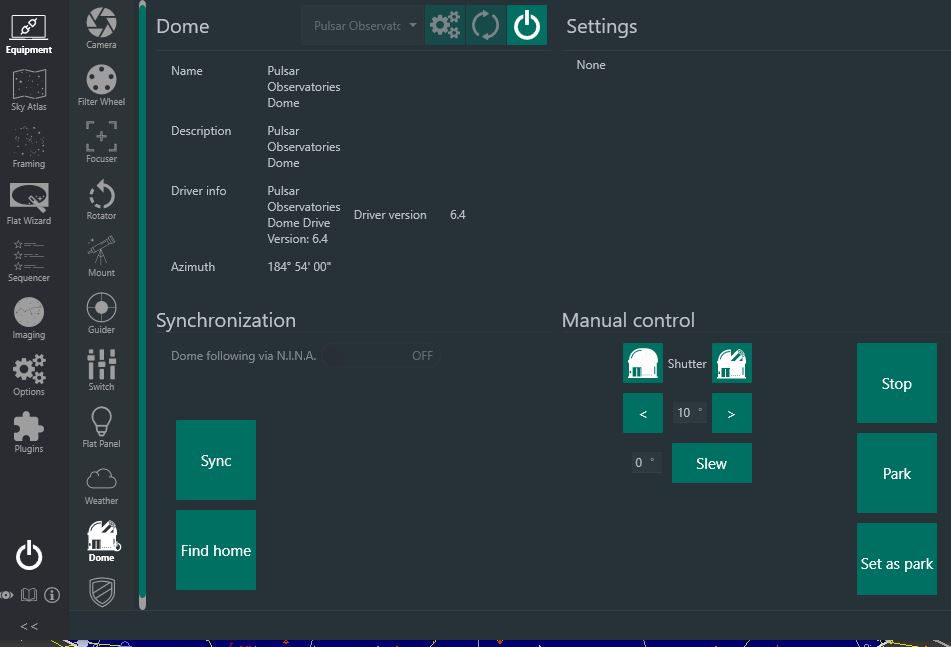Click the open-dome icon right of Shutter
This screenshot has width=951, height=647.
[731, 363]
